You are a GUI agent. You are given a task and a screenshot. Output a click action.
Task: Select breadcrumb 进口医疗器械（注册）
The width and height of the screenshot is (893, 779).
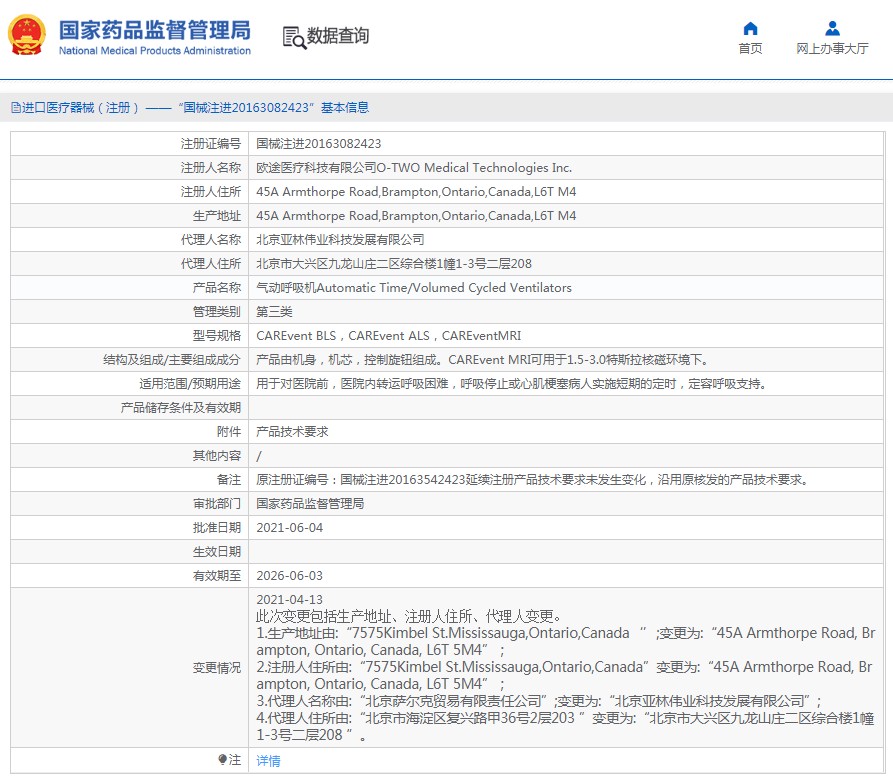click(80, 108)
